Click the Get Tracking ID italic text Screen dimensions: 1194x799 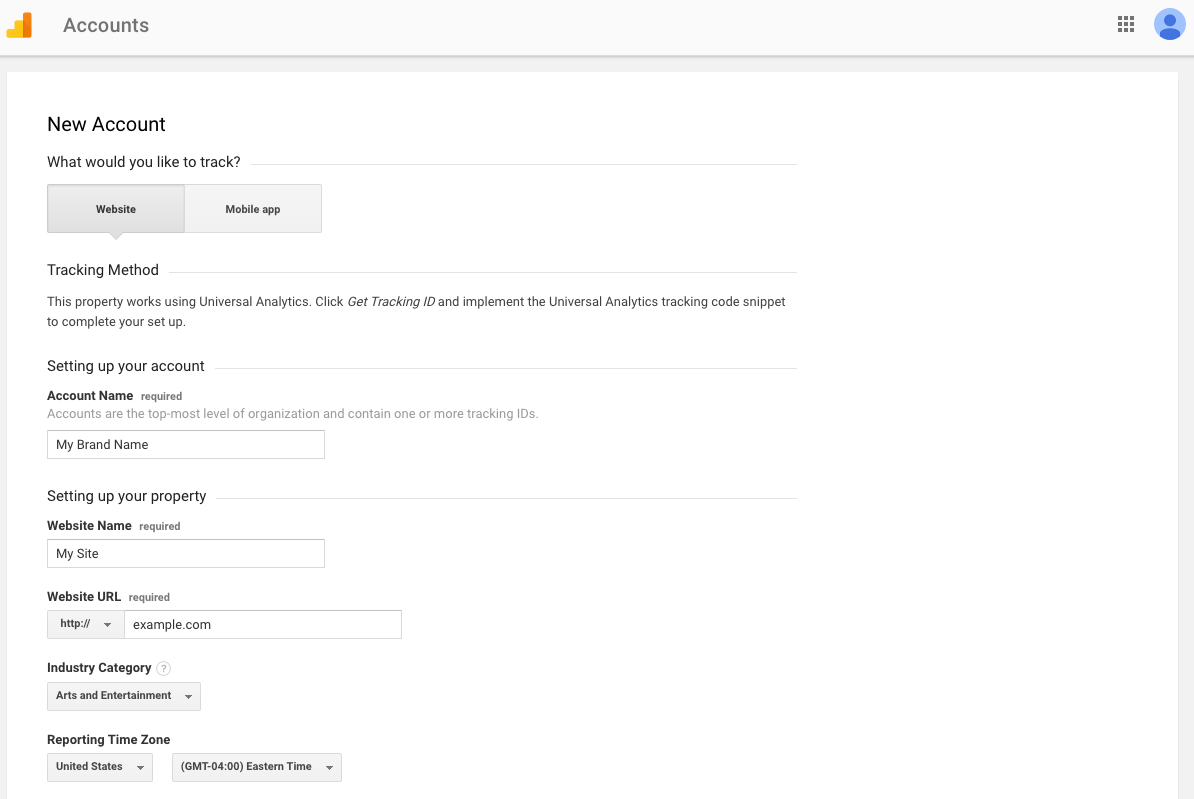pos(390,302)
